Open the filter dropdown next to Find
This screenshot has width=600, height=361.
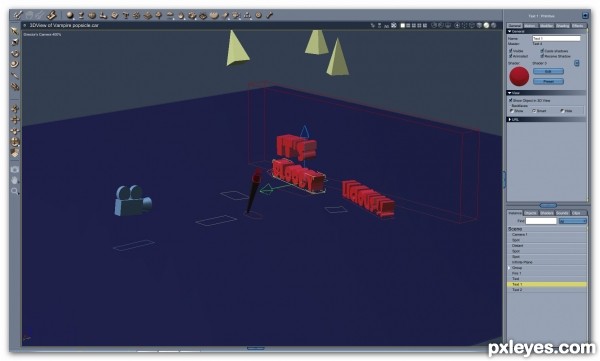click(573, 221)
